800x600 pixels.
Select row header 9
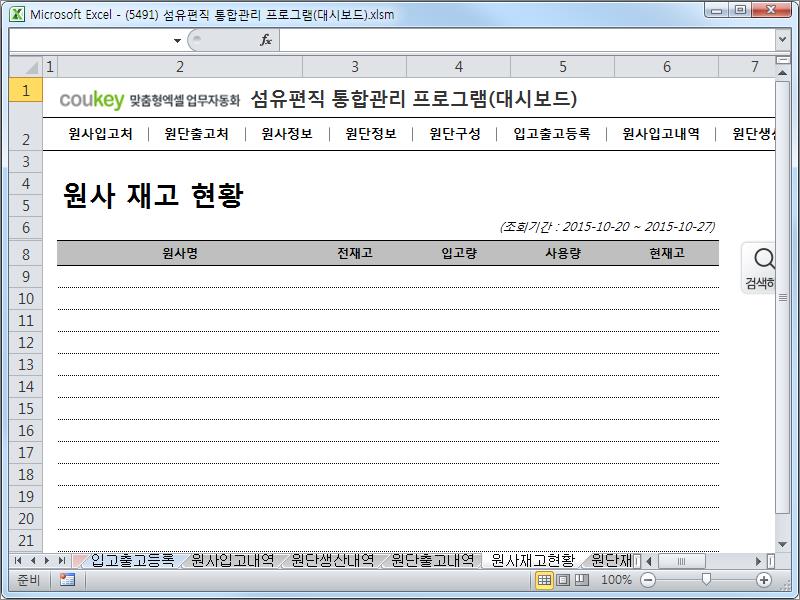(x=26, y=277)
